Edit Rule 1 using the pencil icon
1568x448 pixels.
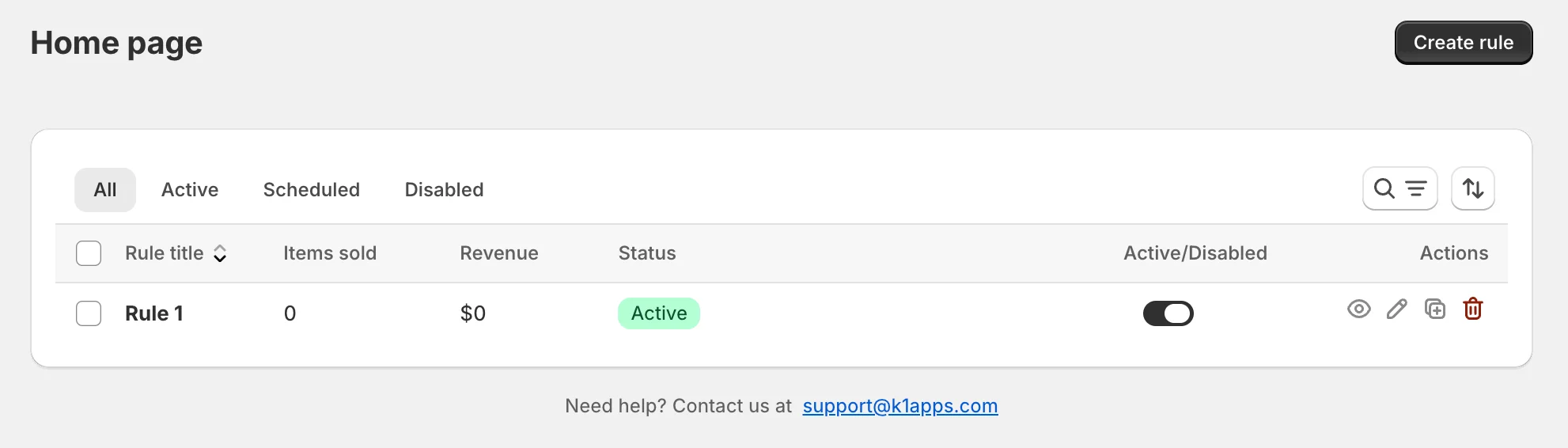[1396, 309]
